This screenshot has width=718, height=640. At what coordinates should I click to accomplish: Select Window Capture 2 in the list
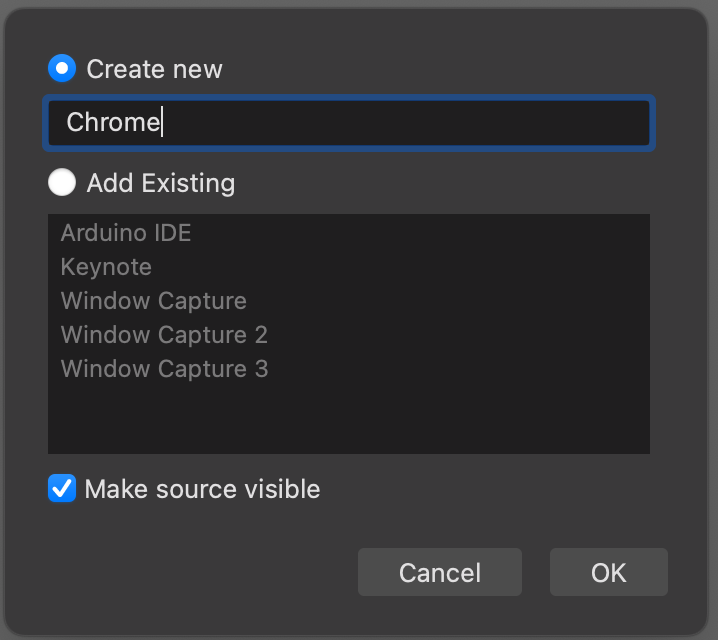tap(164, 335)
